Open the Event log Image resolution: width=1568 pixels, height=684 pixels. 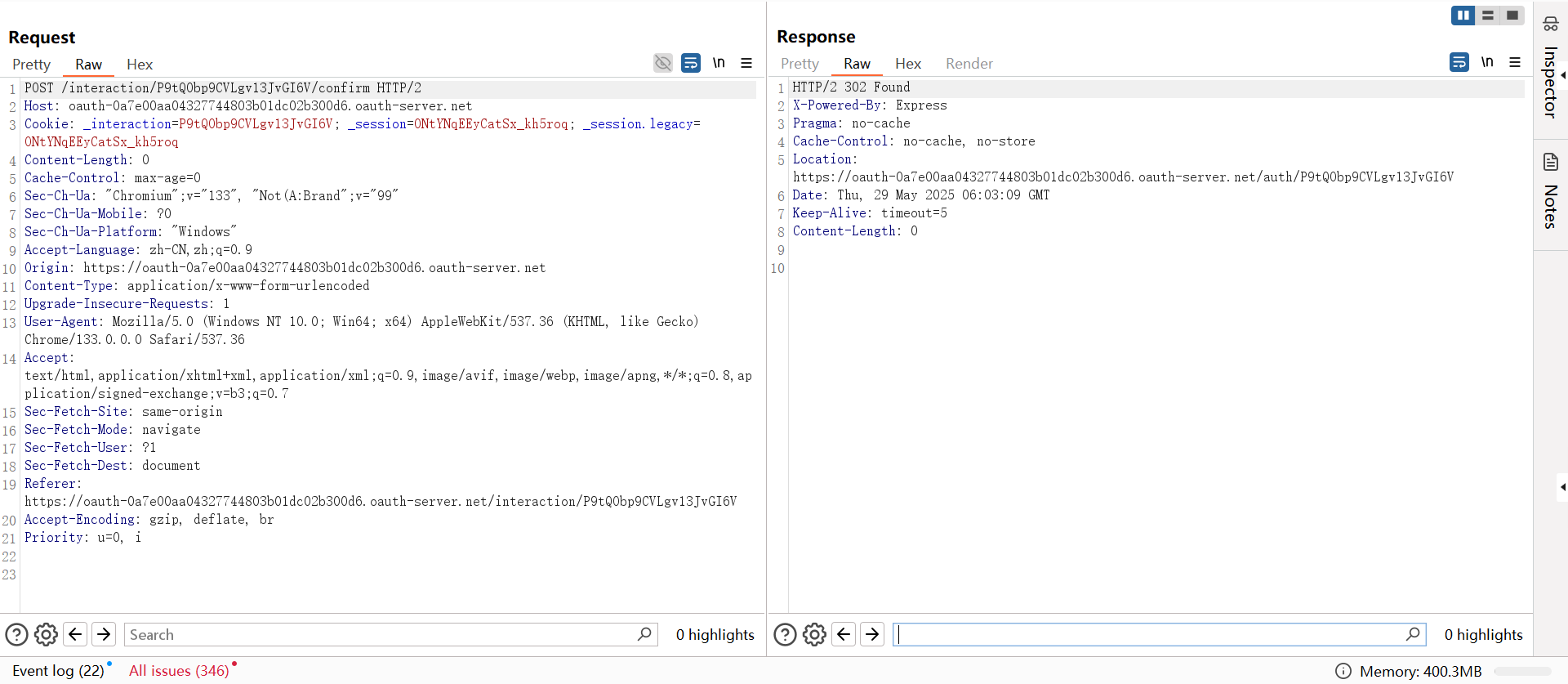coord(58,671)
